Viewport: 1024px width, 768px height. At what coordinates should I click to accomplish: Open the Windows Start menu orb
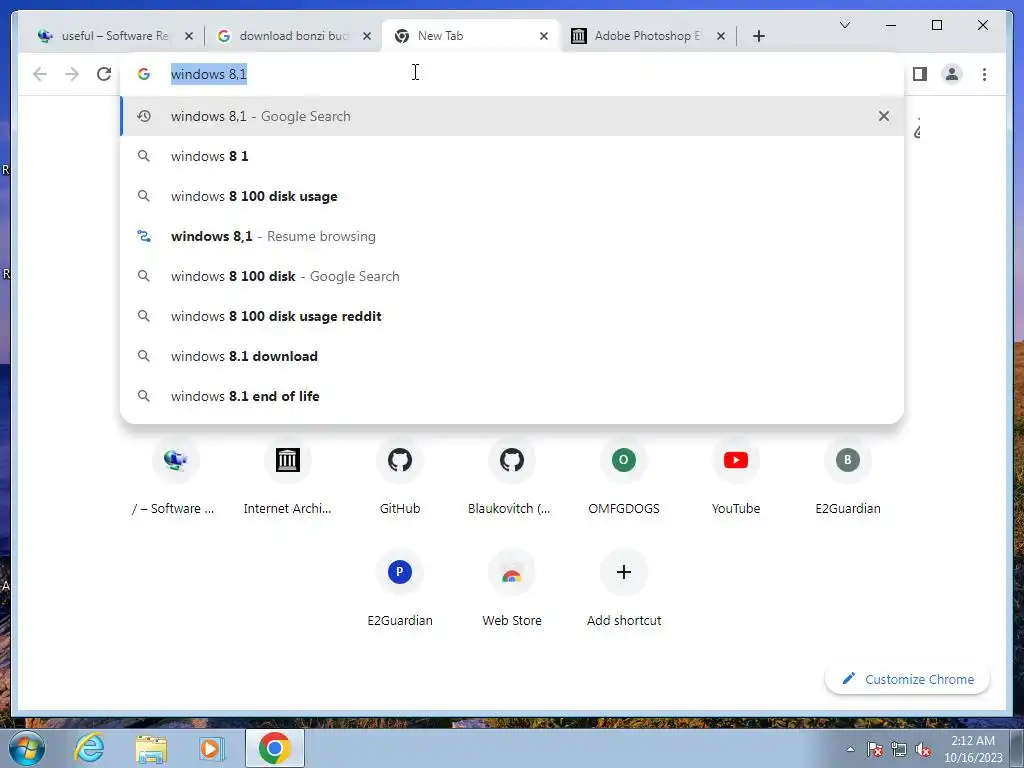pyautogui.click(x=26, y=748)
